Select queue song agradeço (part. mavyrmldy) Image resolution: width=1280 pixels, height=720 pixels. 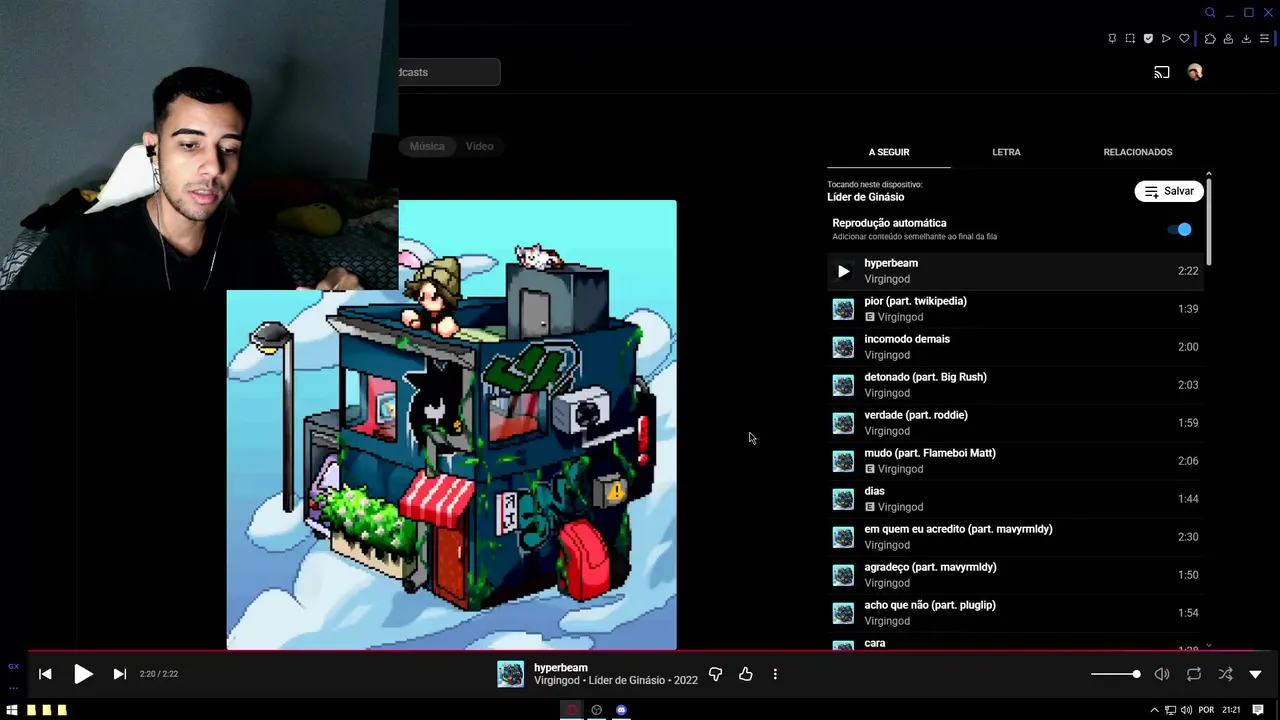1015,575
